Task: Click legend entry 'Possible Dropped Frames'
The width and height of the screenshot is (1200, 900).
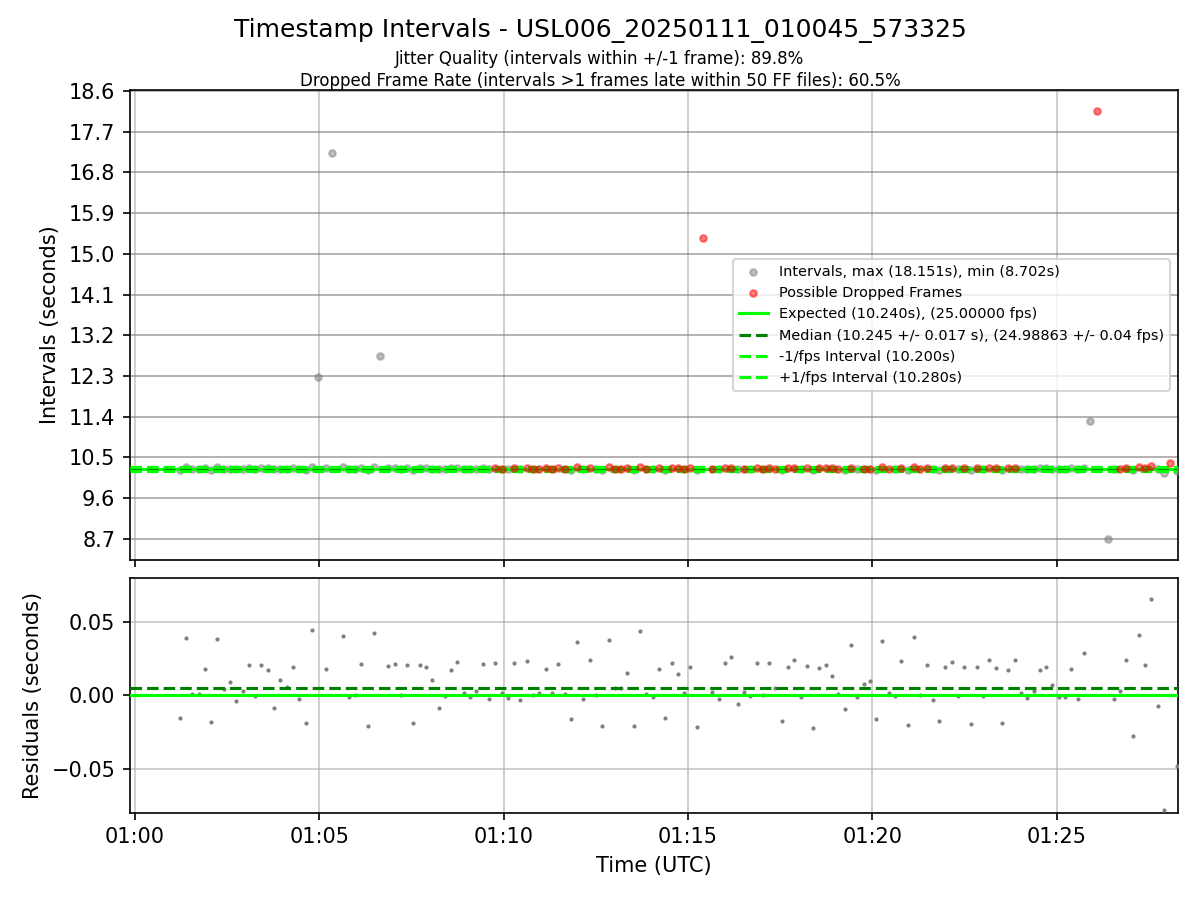Action: [870, 292]
